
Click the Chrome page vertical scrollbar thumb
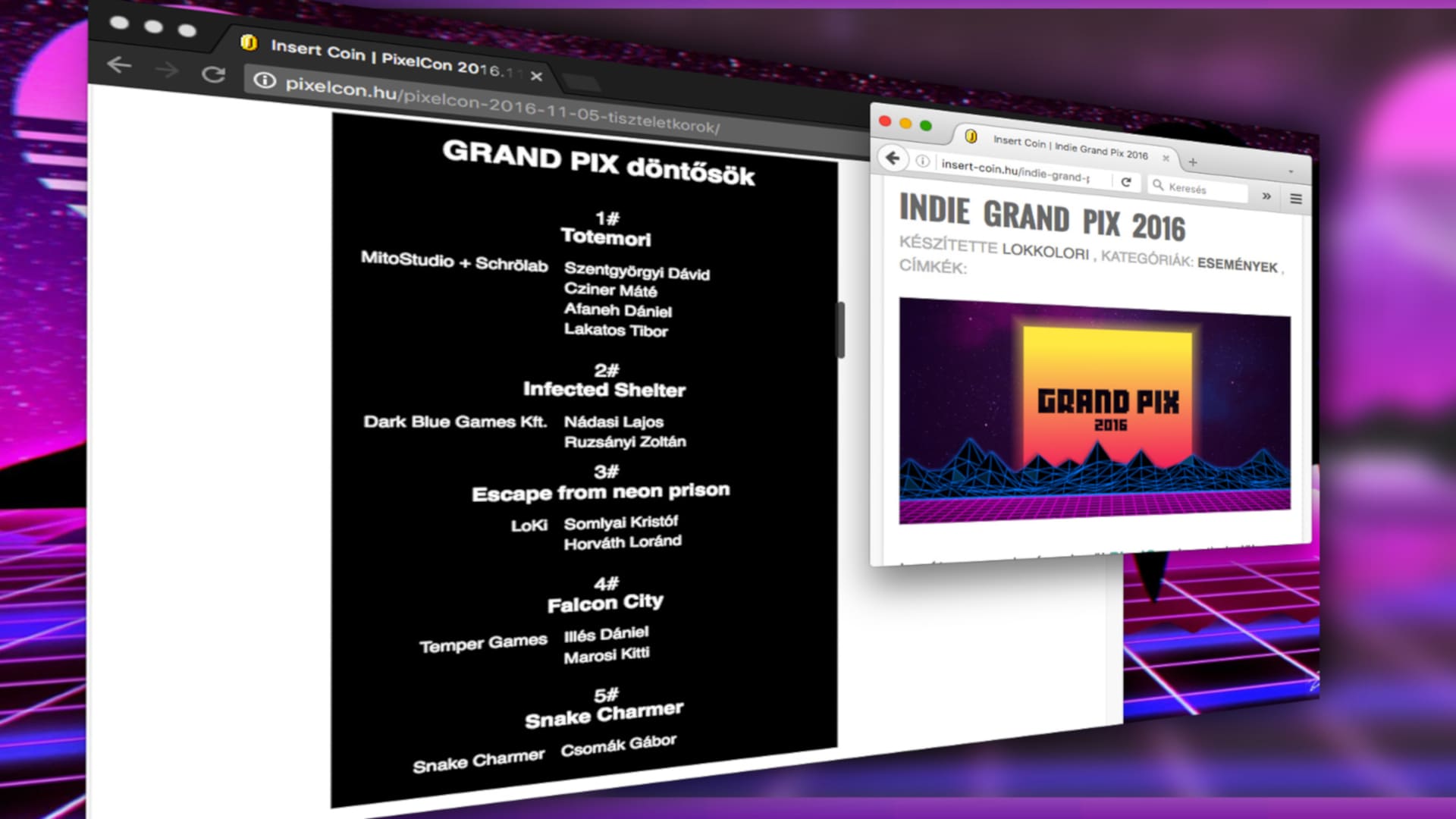pyautogui.click(x=840, y=329)
